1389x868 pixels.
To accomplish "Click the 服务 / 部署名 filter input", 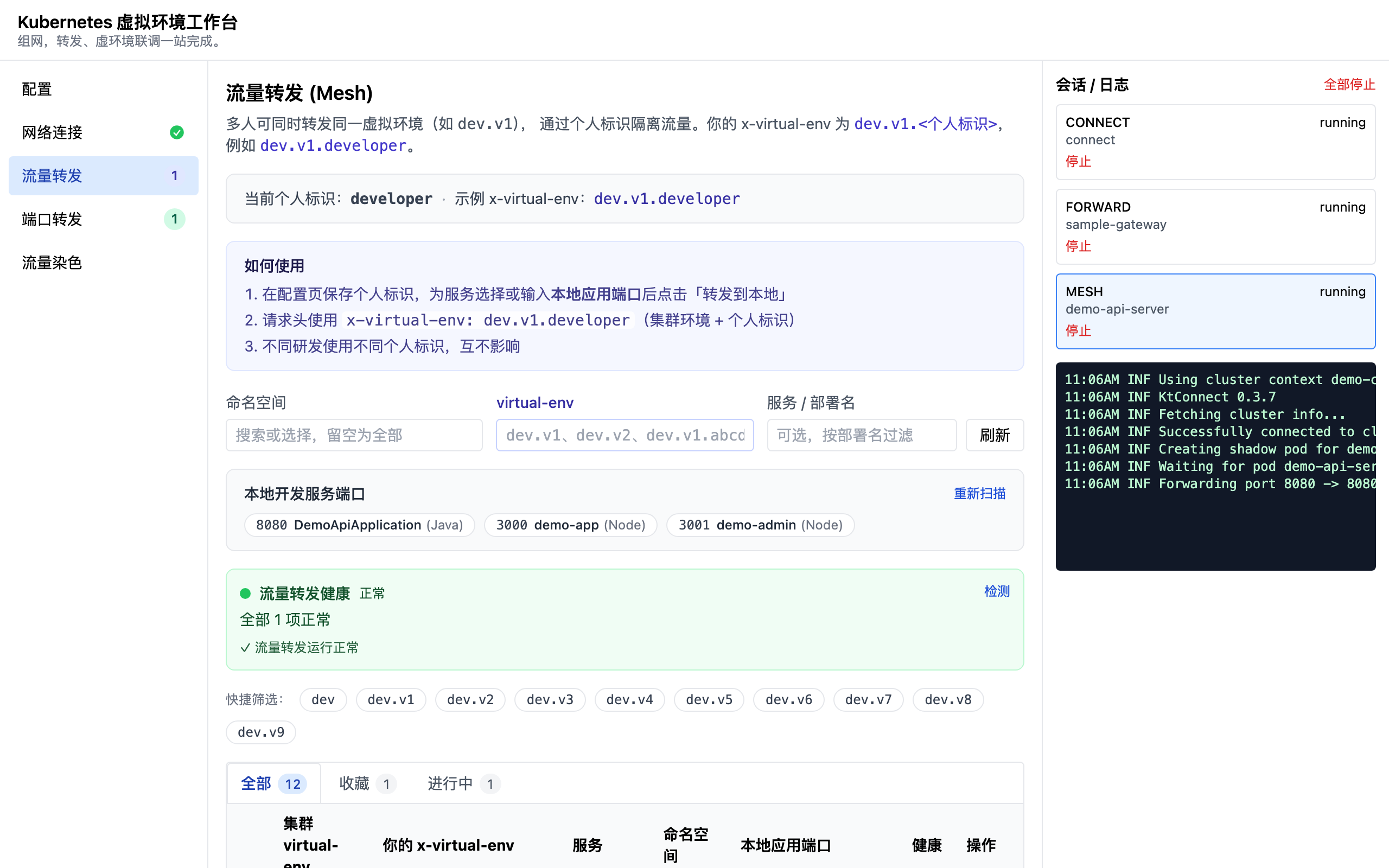I will 862,435.
